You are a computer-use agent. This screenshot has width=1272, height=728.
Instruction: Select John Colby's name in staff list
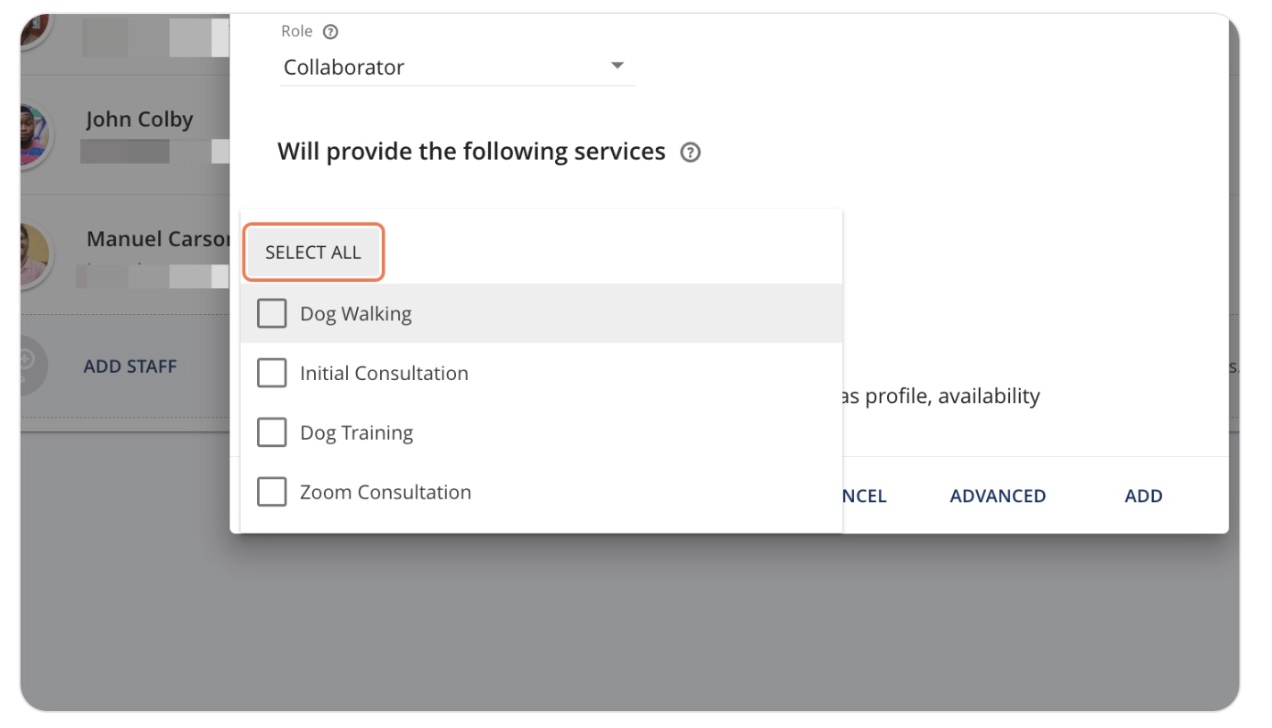[139, 119]
